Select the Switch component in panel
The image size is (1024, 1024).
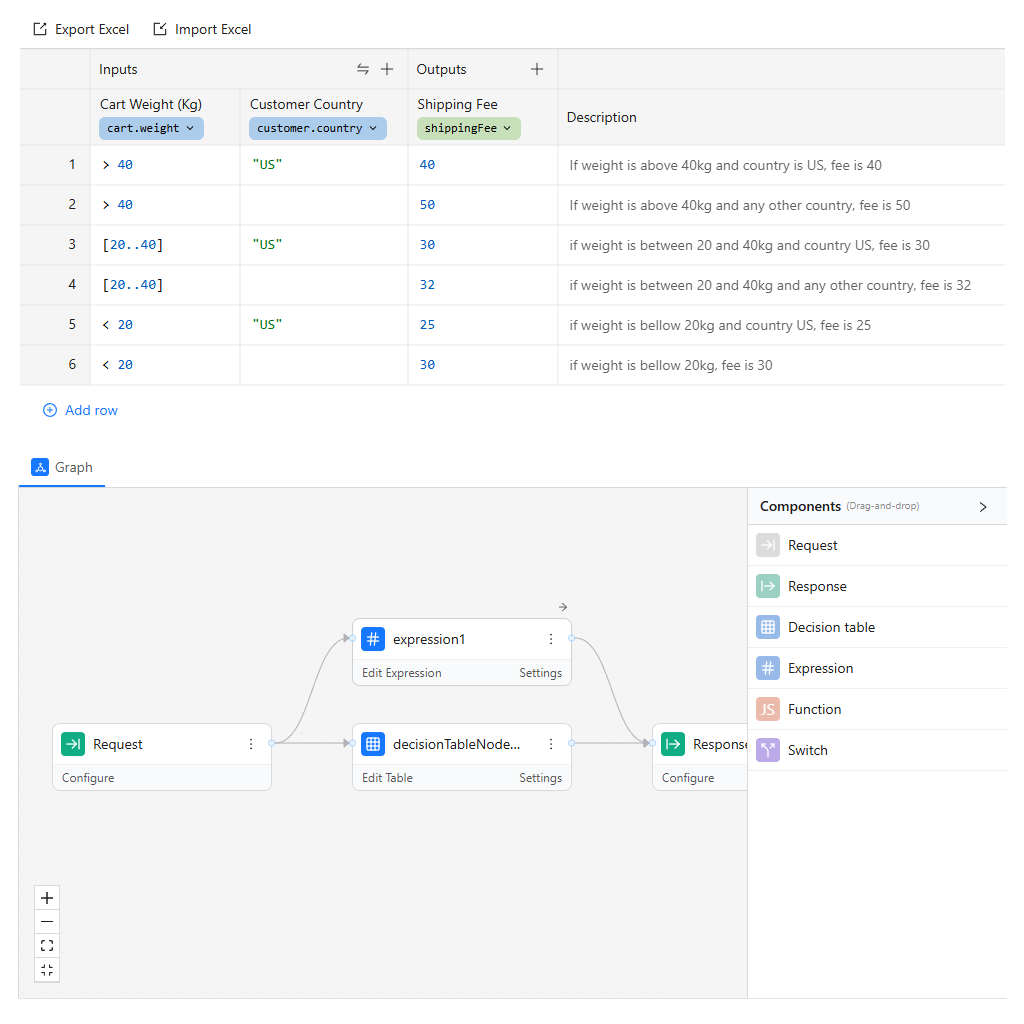[x=807, y=750]
